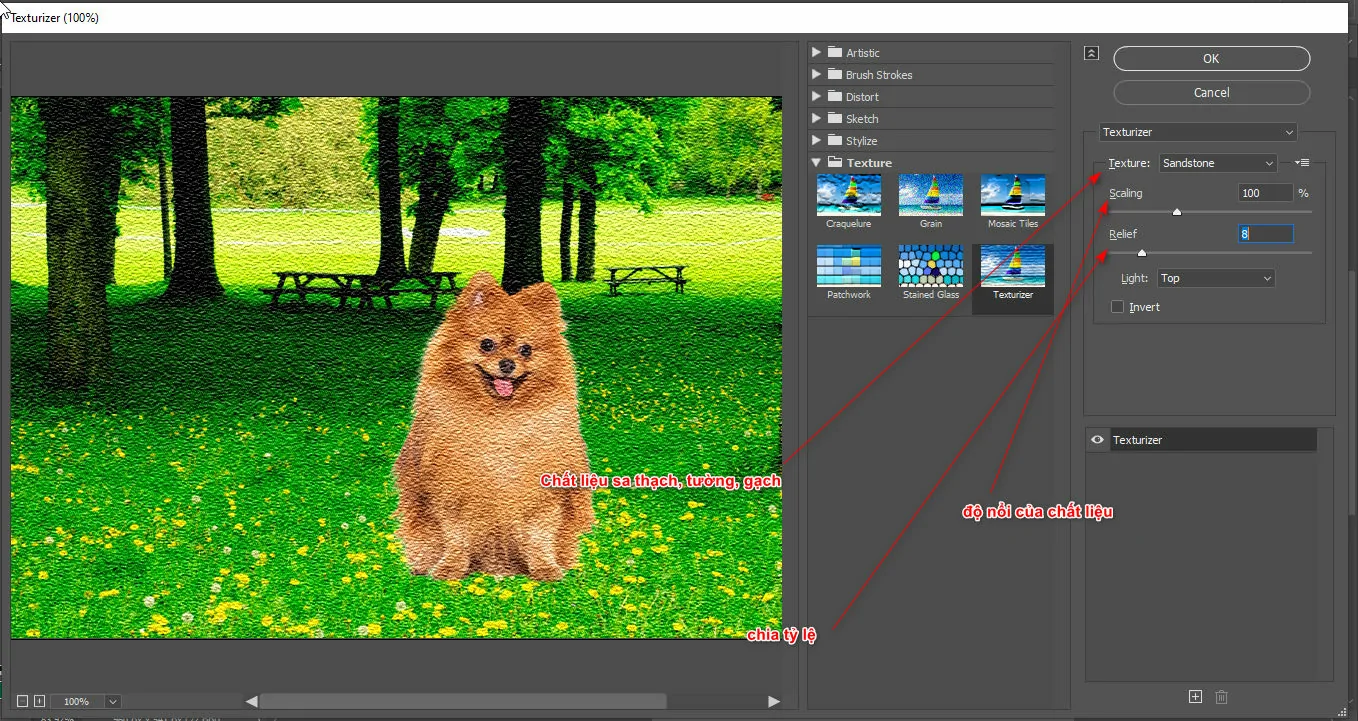Click the Texturizer filter thumbnail
This screenshot has width=1358, height=721.
pos(1012,267)
